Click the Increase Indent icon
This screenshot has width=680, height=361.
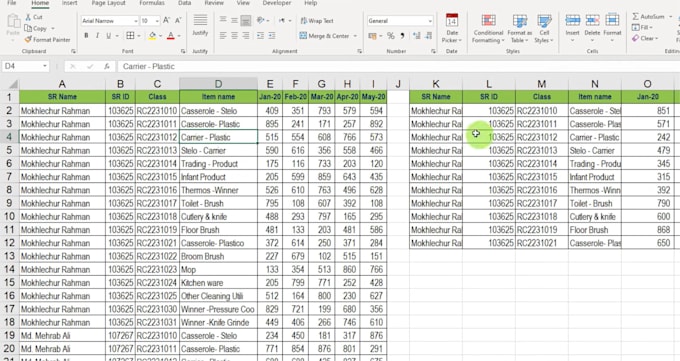pyautogui.click(x=271, y=36)
